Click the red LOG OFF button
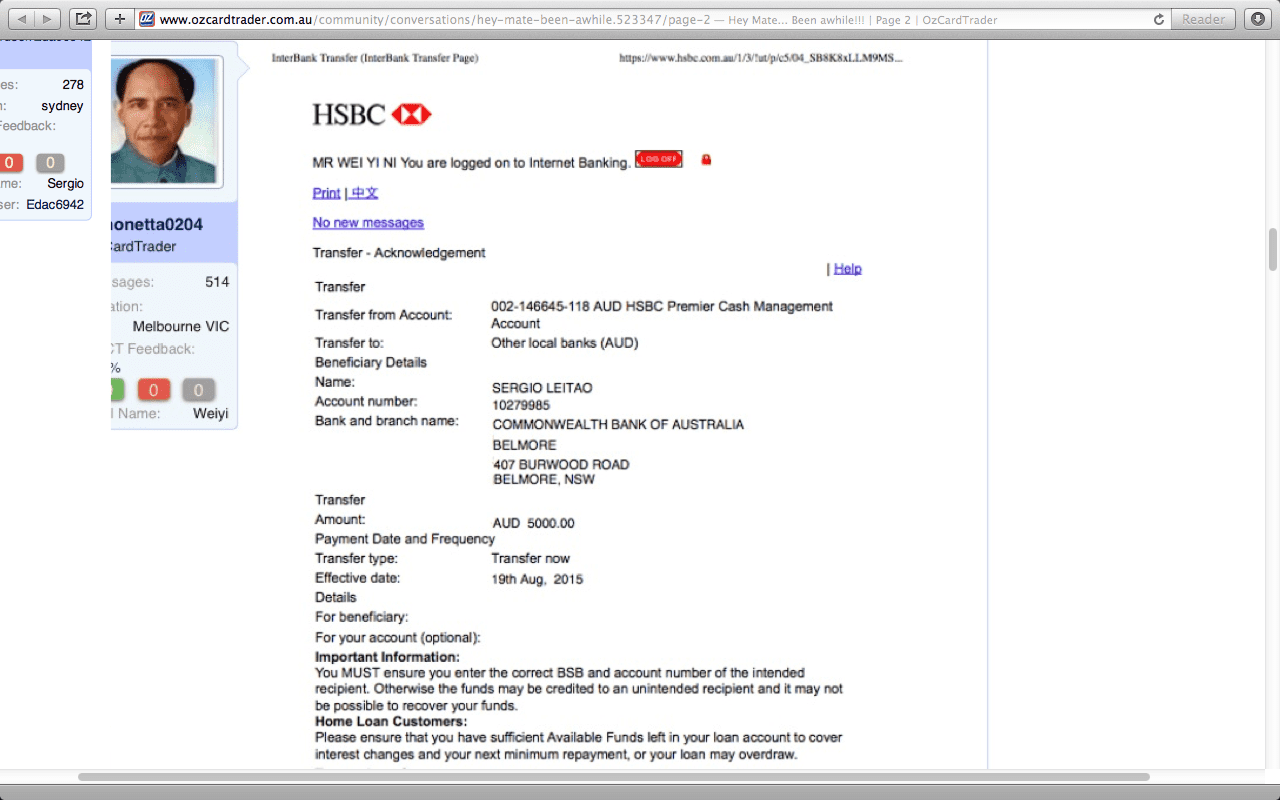Viewport: 1280px width, 800px height. (x=658, y=159)
